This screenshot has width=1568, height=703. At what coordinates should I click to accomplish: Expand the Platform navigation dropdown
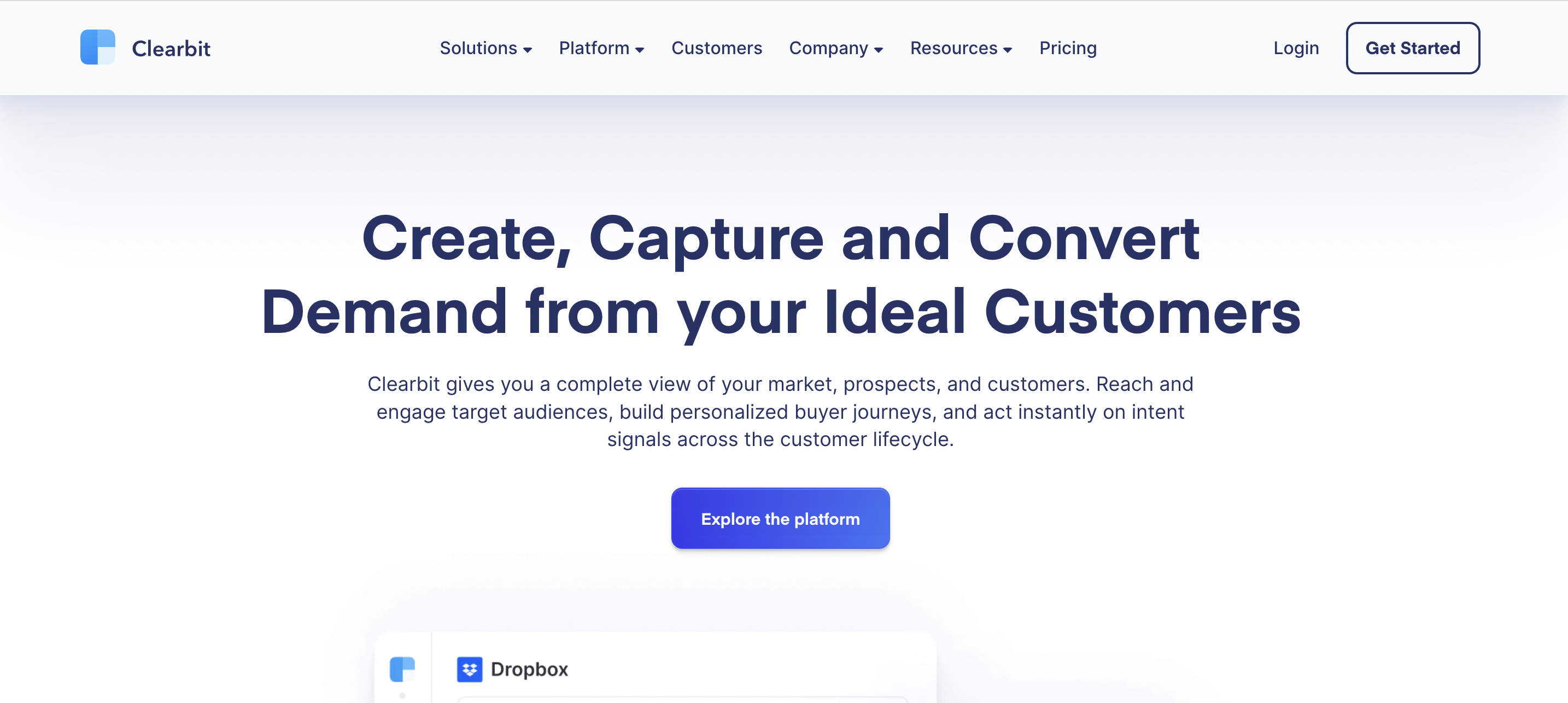click(601, 48)
